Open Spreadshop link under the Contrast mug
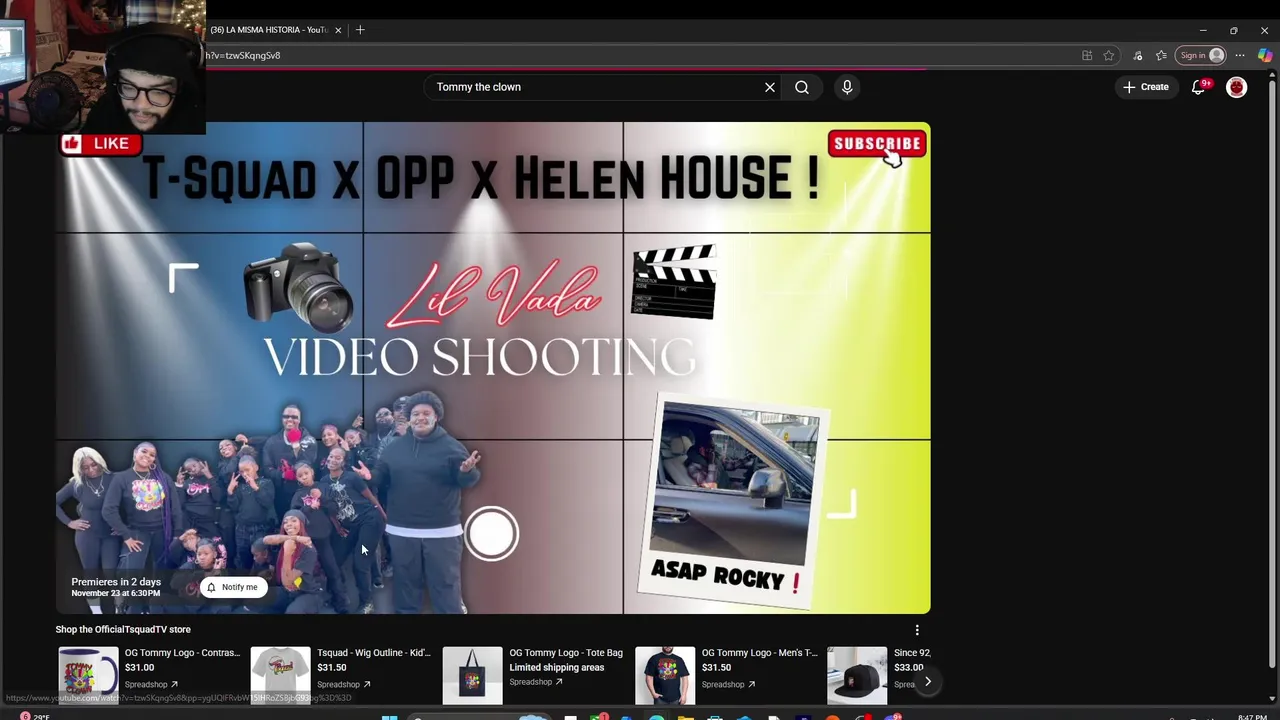Viewport: 1280px width, 720px height. click(x=151, y=685)
